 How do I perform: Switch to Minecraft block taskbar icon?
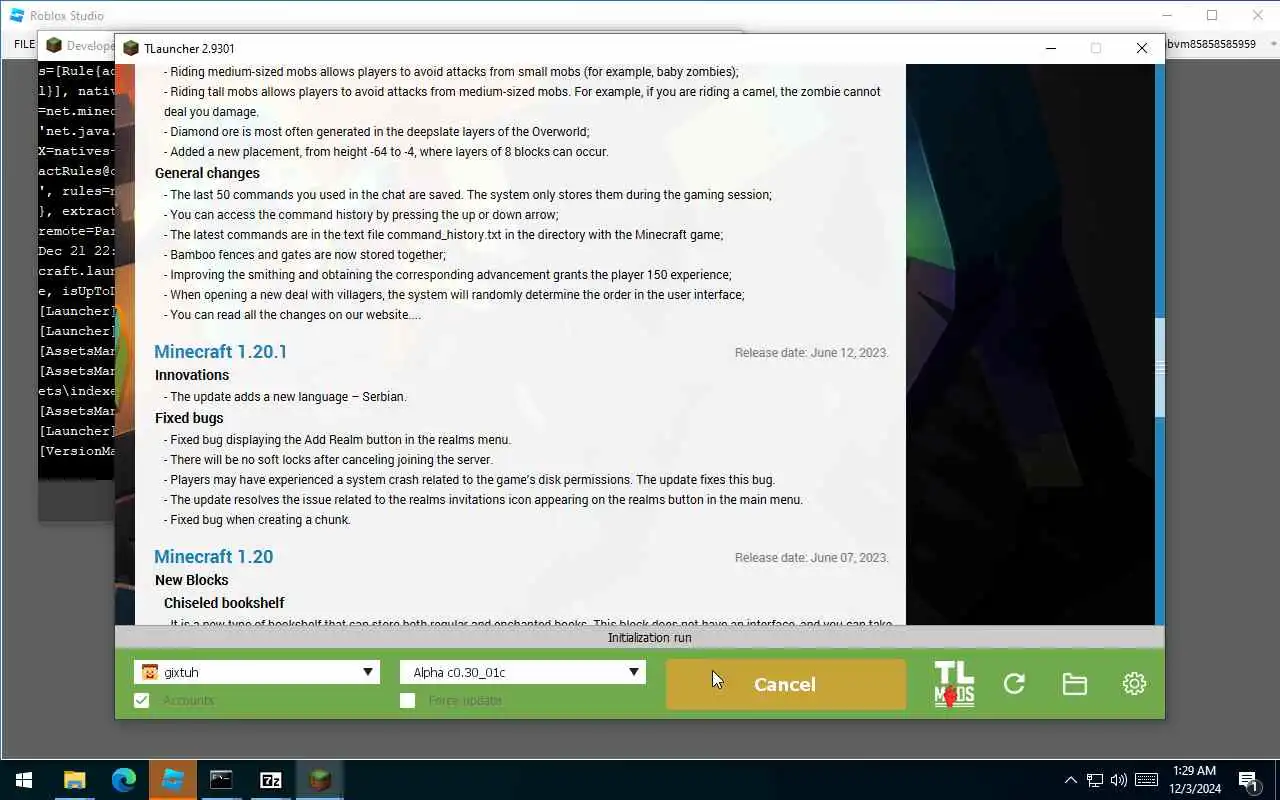pyautogui.click(x=319, y=780)
